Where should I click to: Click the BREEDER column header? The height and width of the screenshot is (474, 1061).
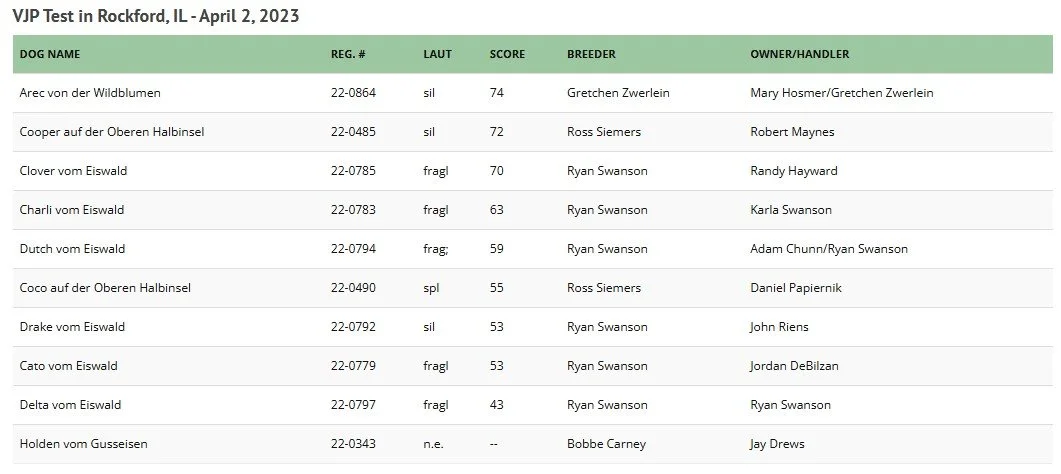point(591,54)
